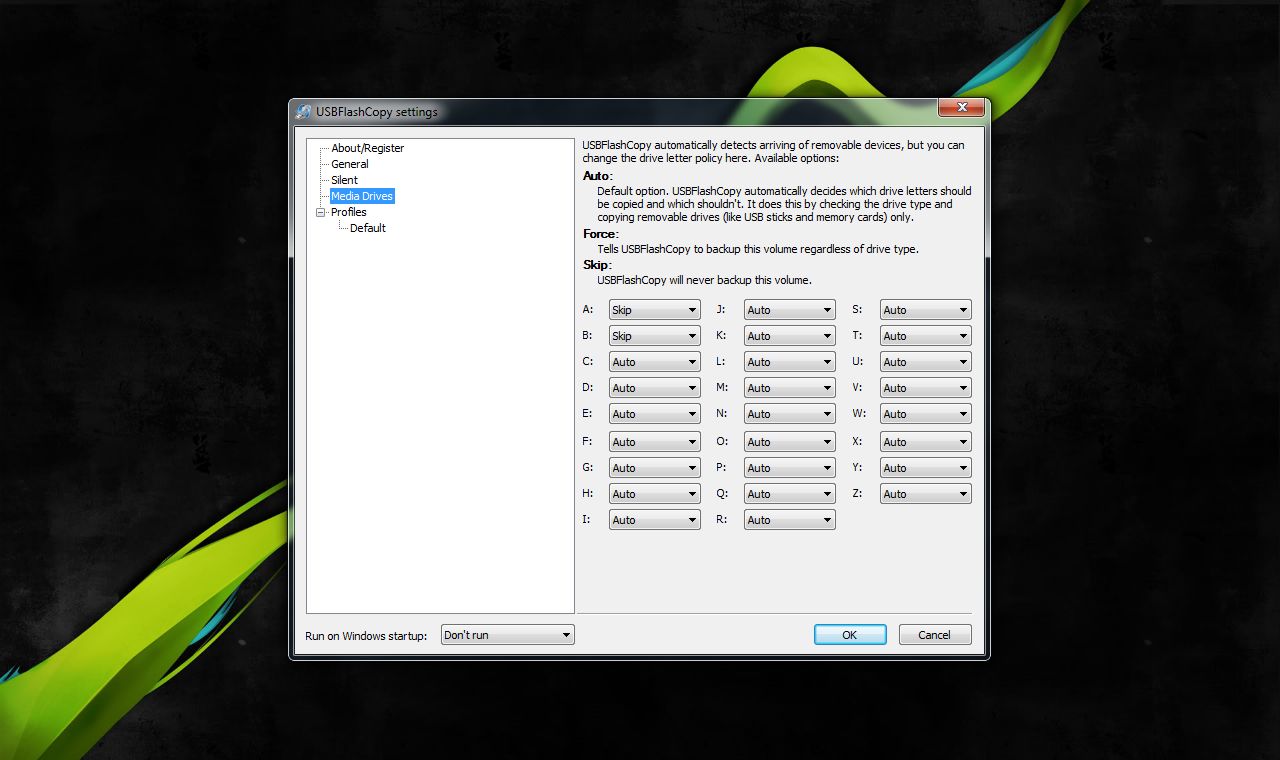Click the 'Force:' option heading text
The image size is (1280, 760).
pyautogui.click(x=600, y=234)
